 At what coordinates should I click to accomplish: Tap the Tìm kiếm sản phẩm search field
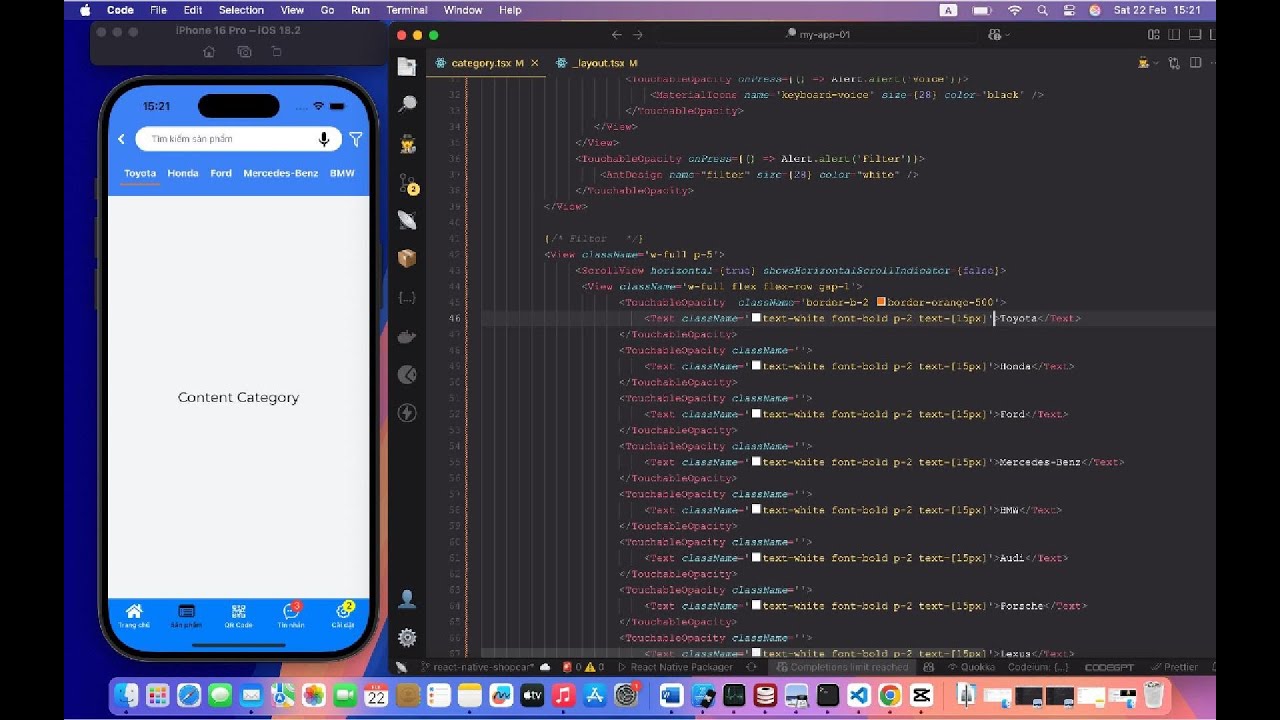[238, 139]
